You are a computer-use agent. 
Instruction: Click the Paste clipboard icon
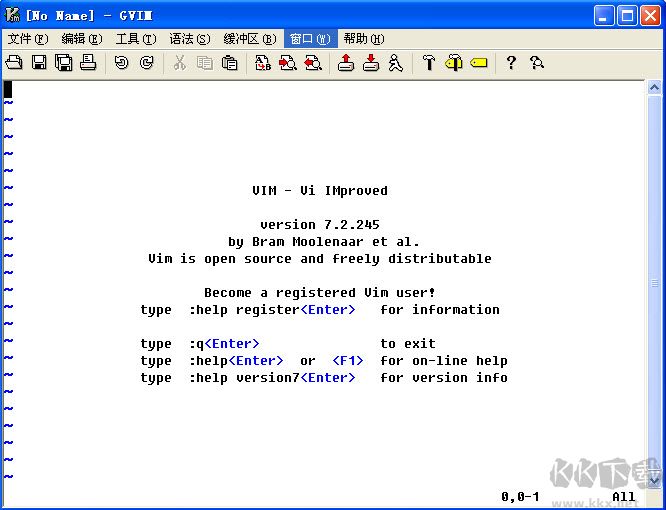point(230,63)
